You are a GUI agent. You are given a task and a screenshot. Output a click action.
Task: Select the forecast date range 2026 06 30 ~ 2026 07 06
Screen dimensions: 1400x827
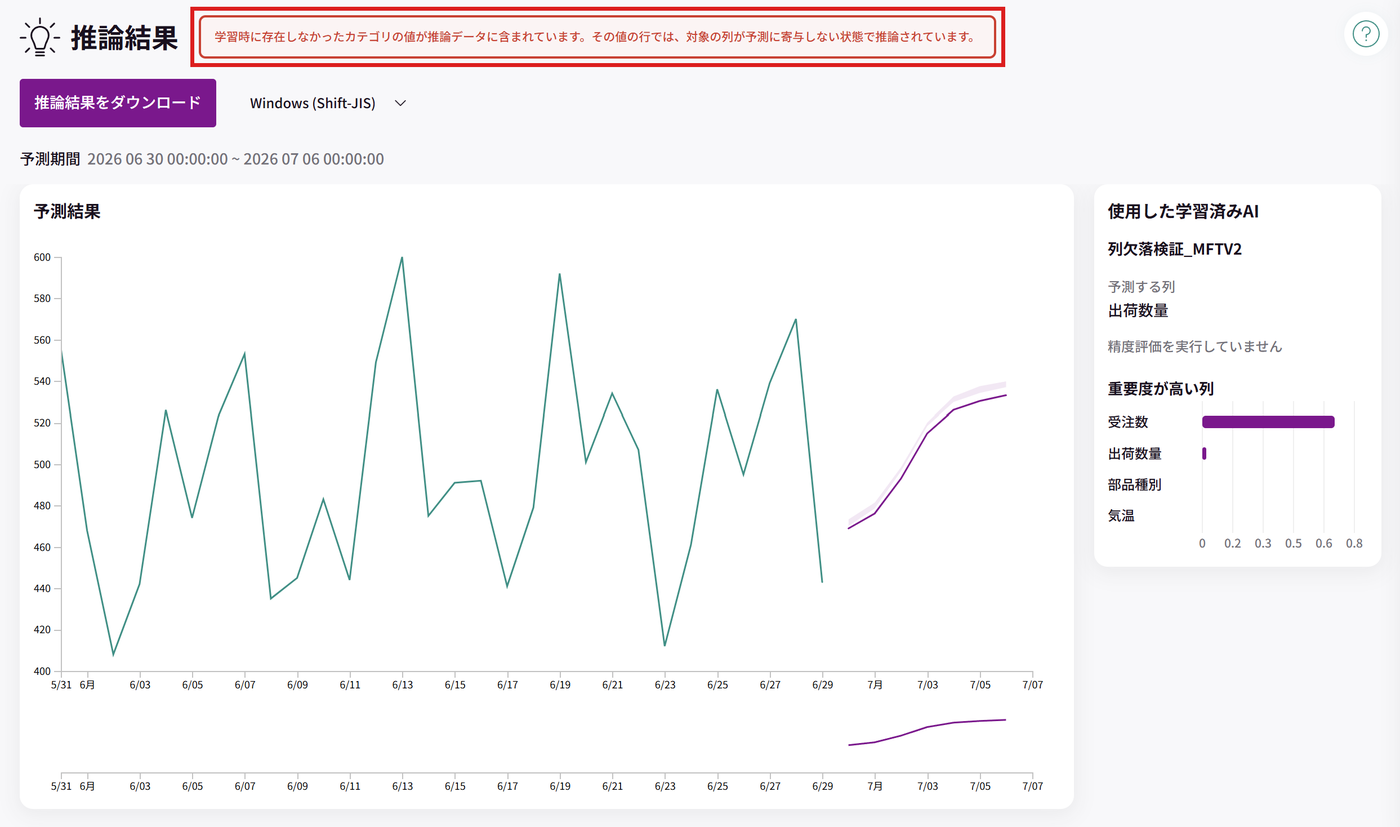pos(236,159)
